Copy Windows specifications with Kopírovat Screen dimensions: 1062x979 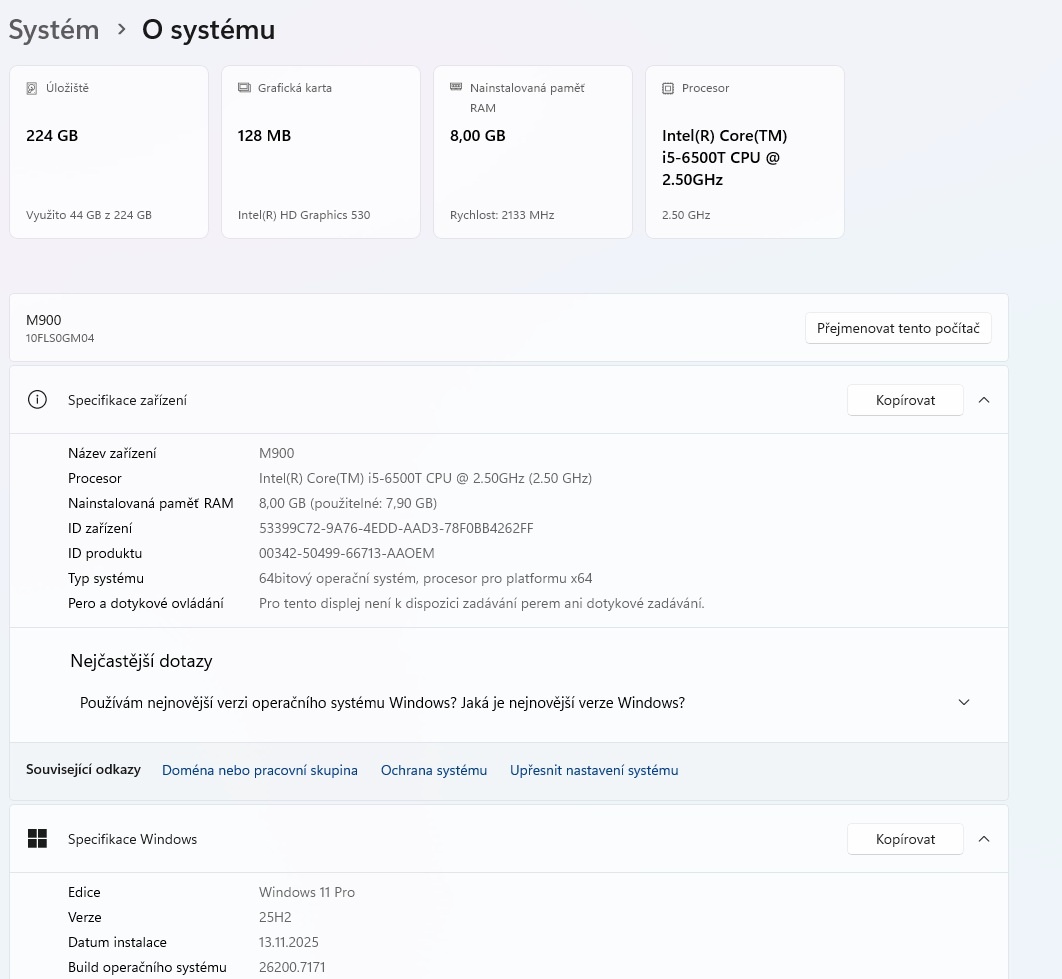[905, 839]
